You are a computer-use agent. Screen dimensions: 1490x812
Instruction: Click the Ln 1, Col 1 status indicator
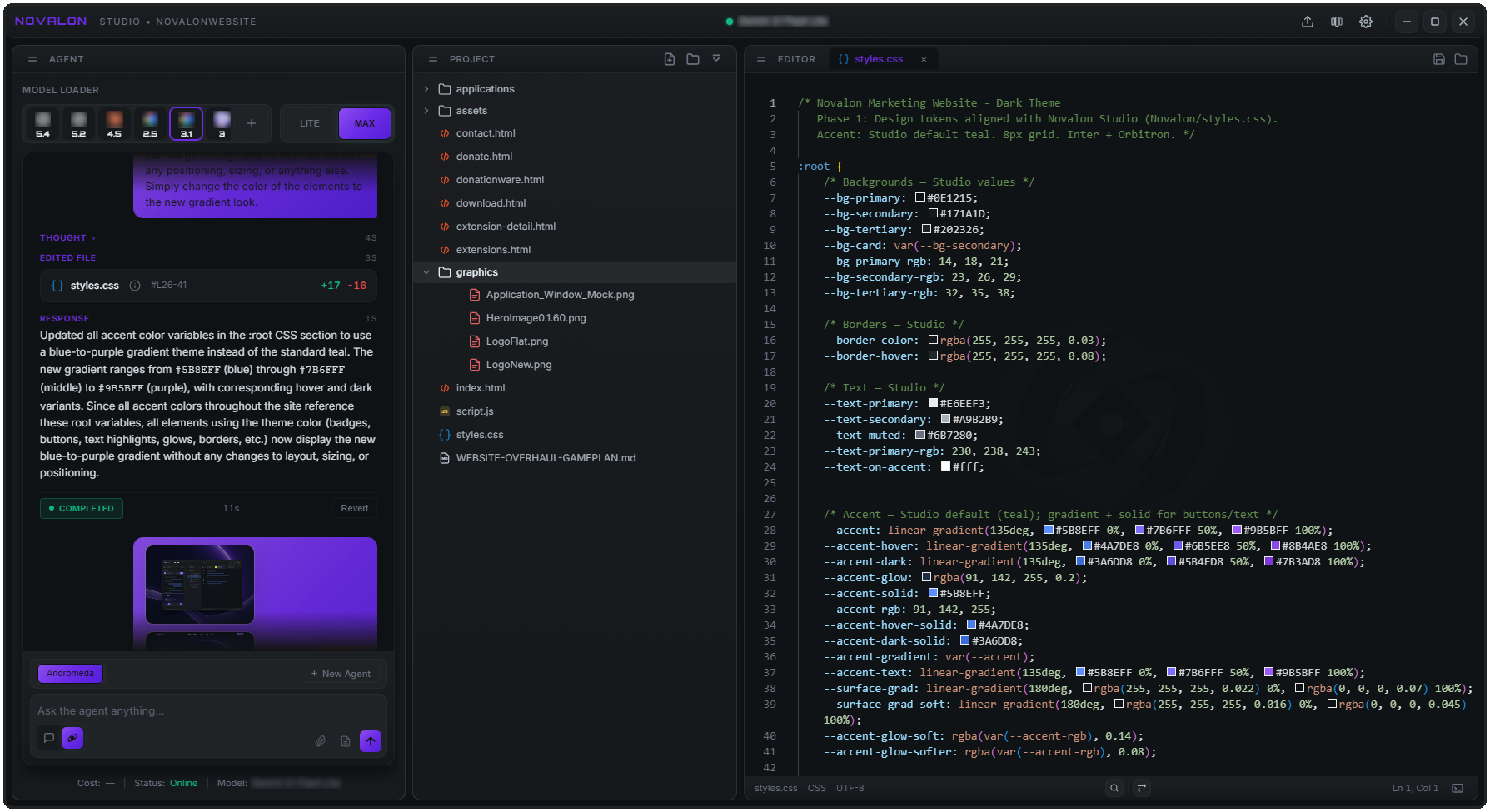coord(1415,788)
